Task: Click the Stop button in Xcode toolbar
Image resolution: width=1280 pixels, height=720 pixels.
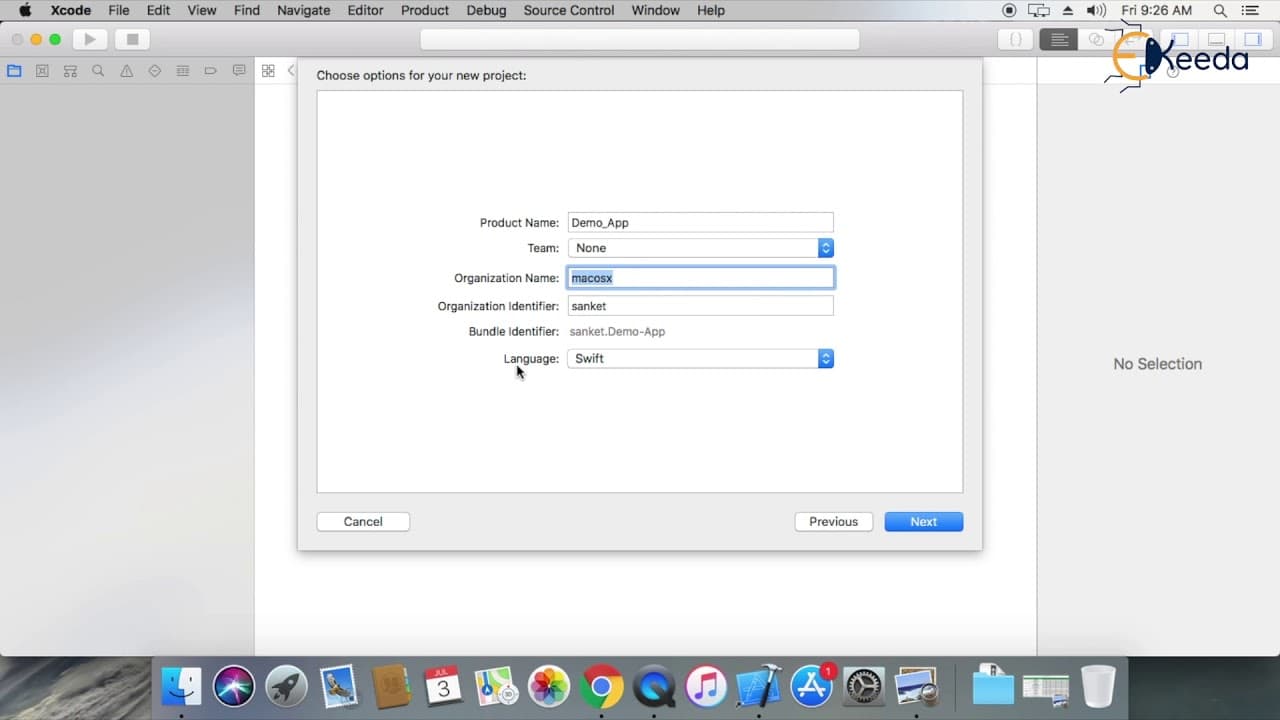Action: (x=132, y=40)
